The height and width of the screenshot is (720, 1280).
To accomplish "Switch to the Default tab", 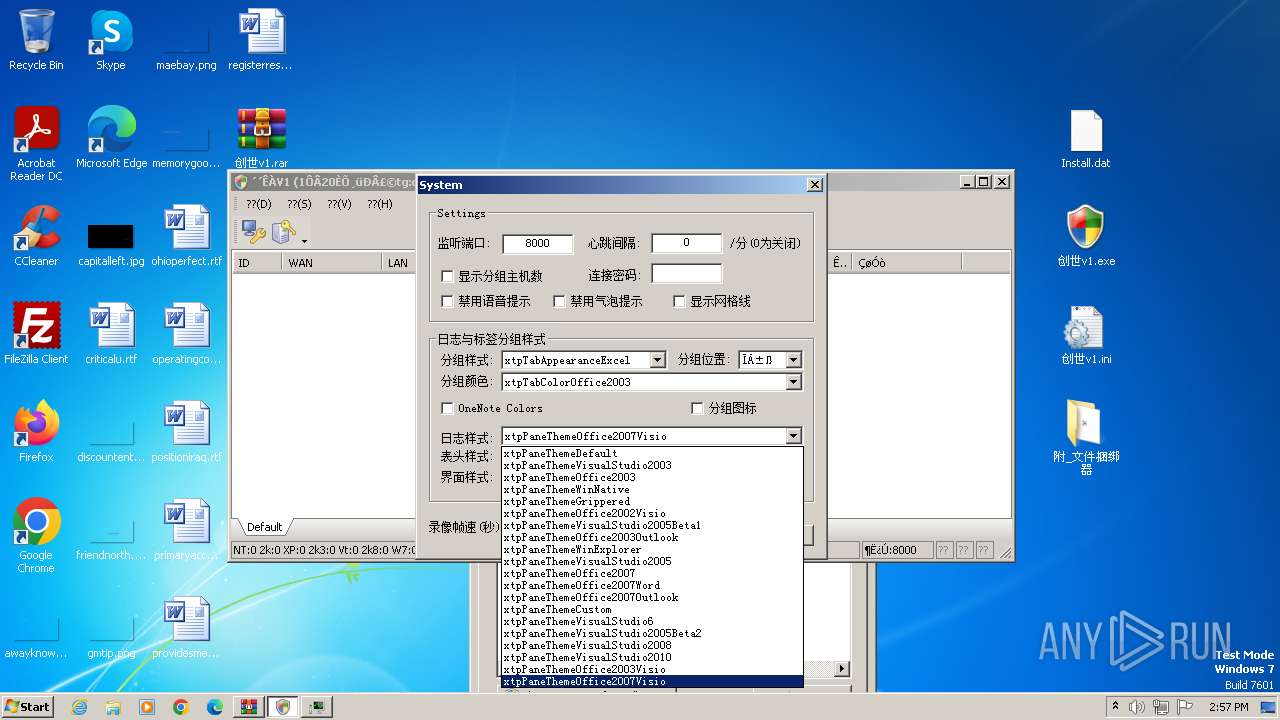I will pos(265,527).
